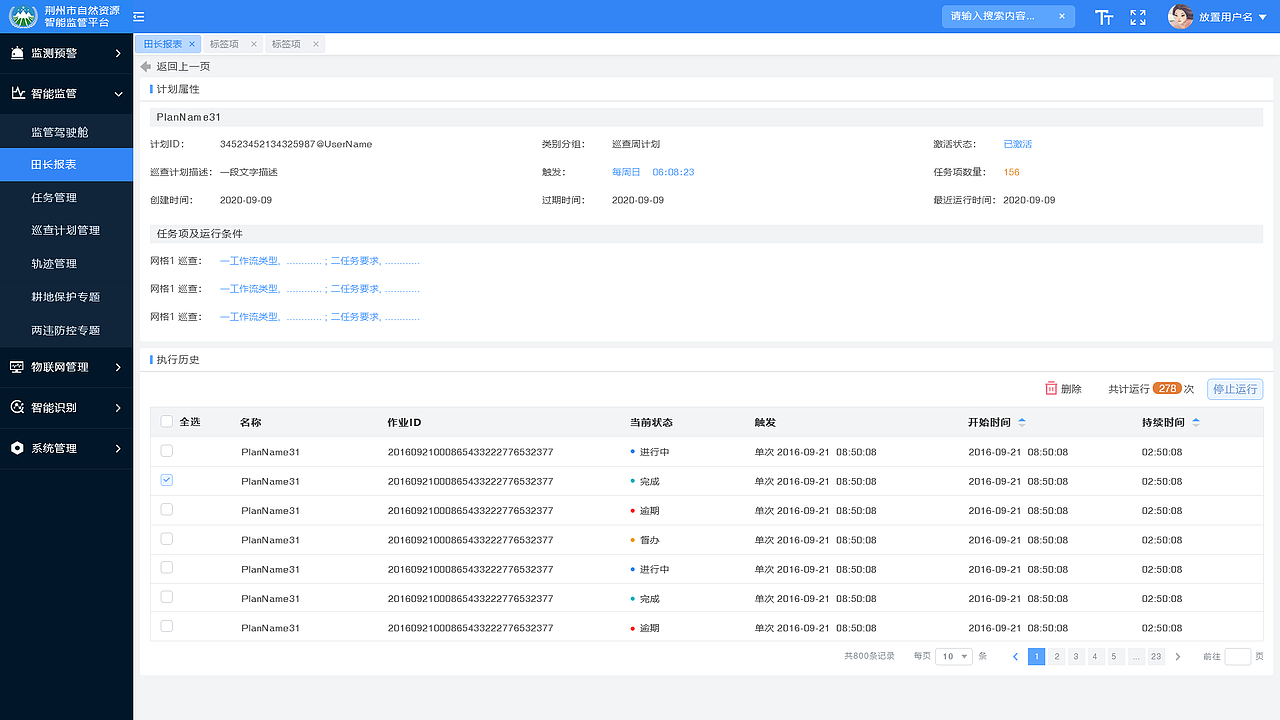The width and height of the screenshot is (1280, 720).
Task: Click the pagination ellipsis button
Action: click(x=1136, y=657)
